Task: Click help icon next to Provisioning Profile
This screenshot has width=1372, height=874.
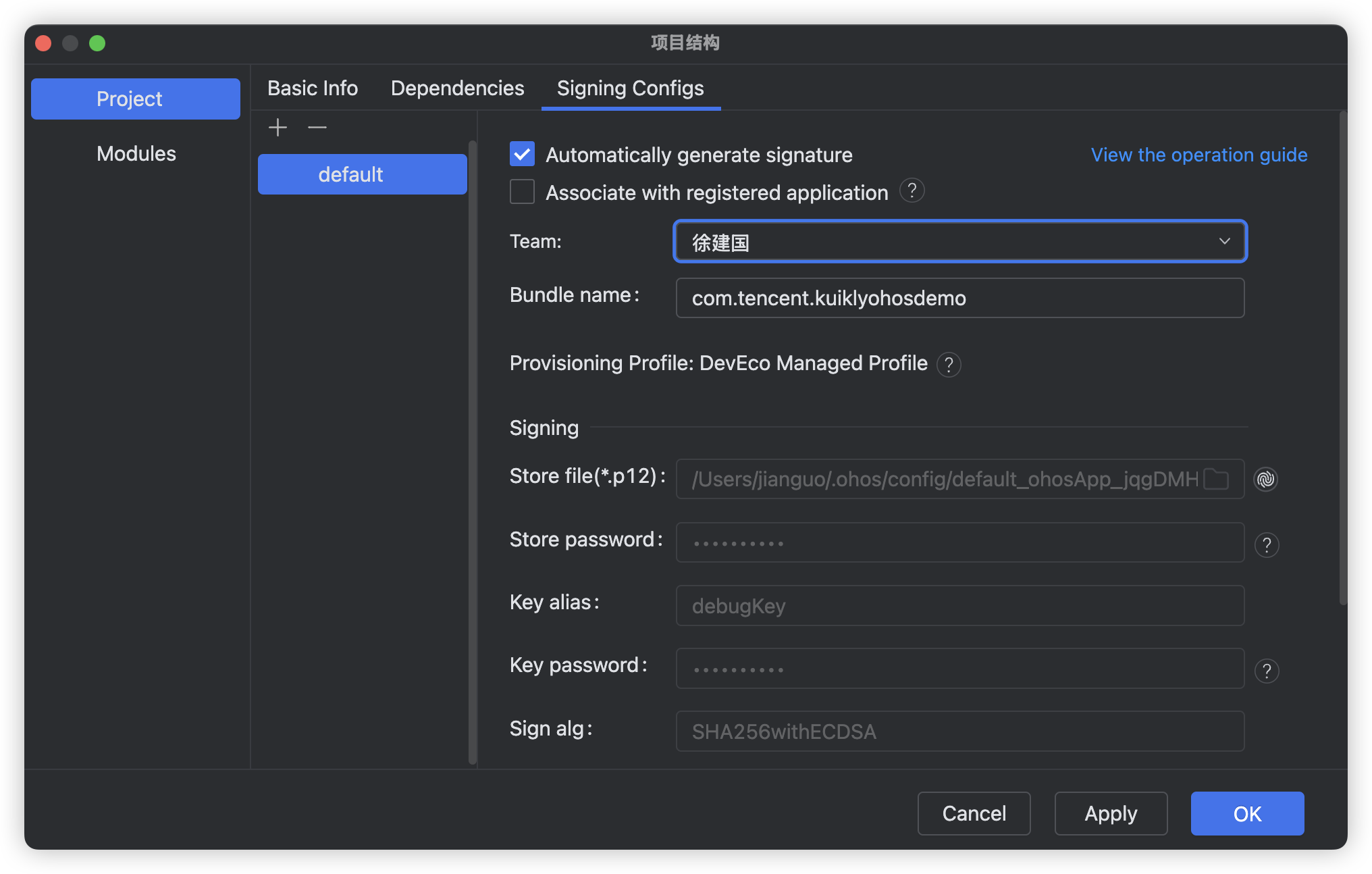Action: point(948,365)
